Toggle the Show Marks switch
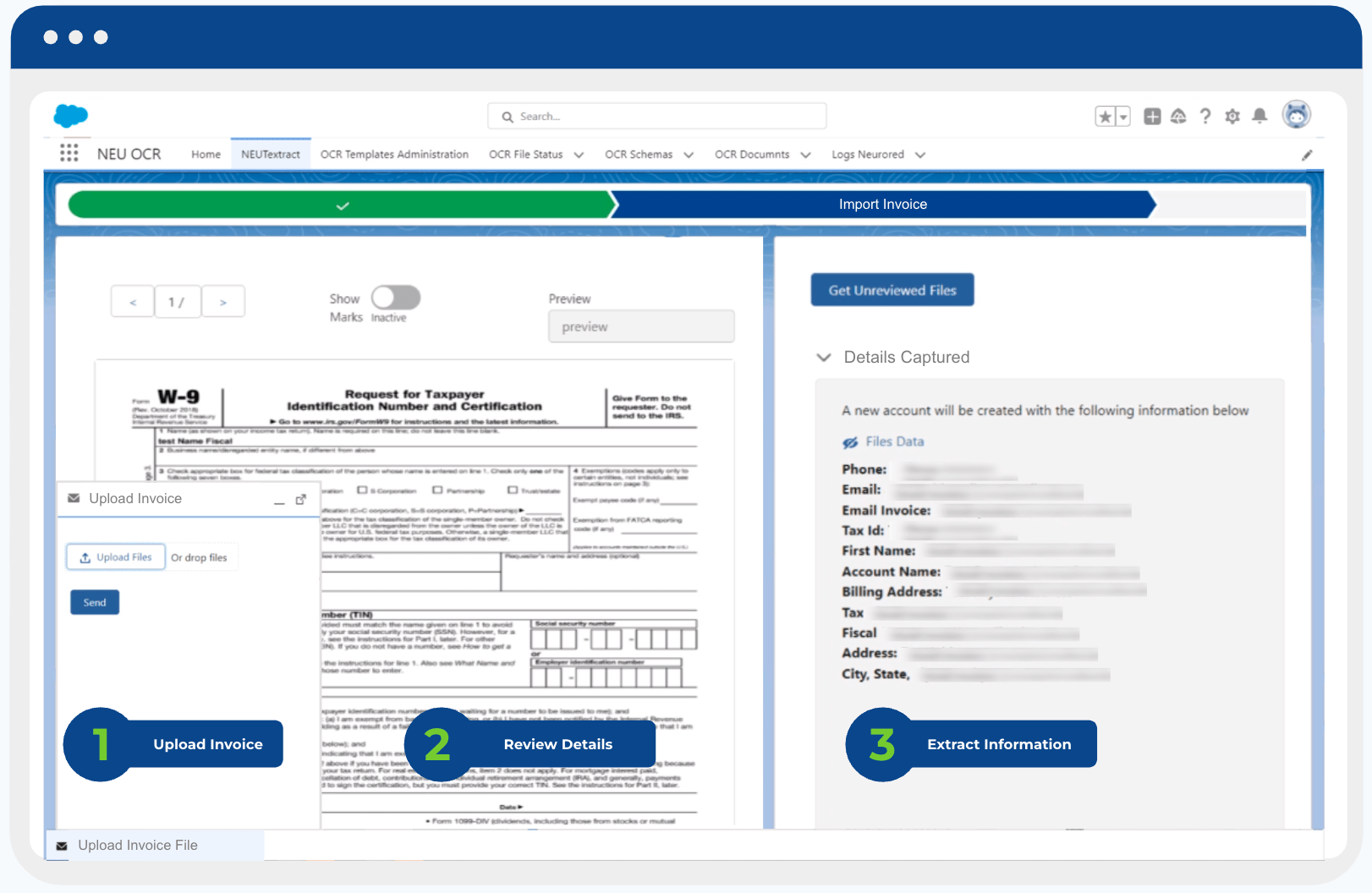This screenshot has width=1372, height=893. tap(396, 298)
